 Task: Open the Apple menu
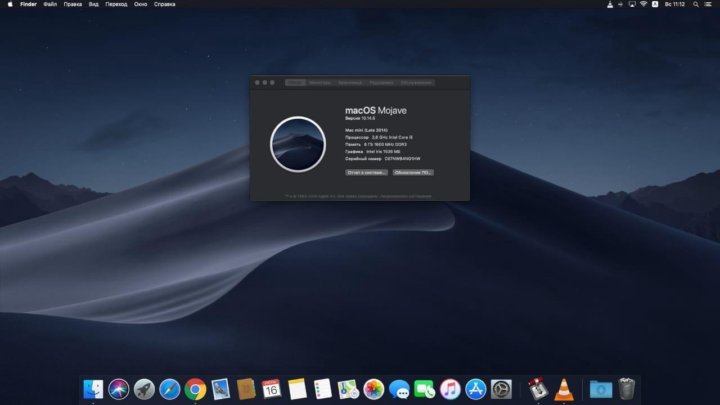[10, 4]
